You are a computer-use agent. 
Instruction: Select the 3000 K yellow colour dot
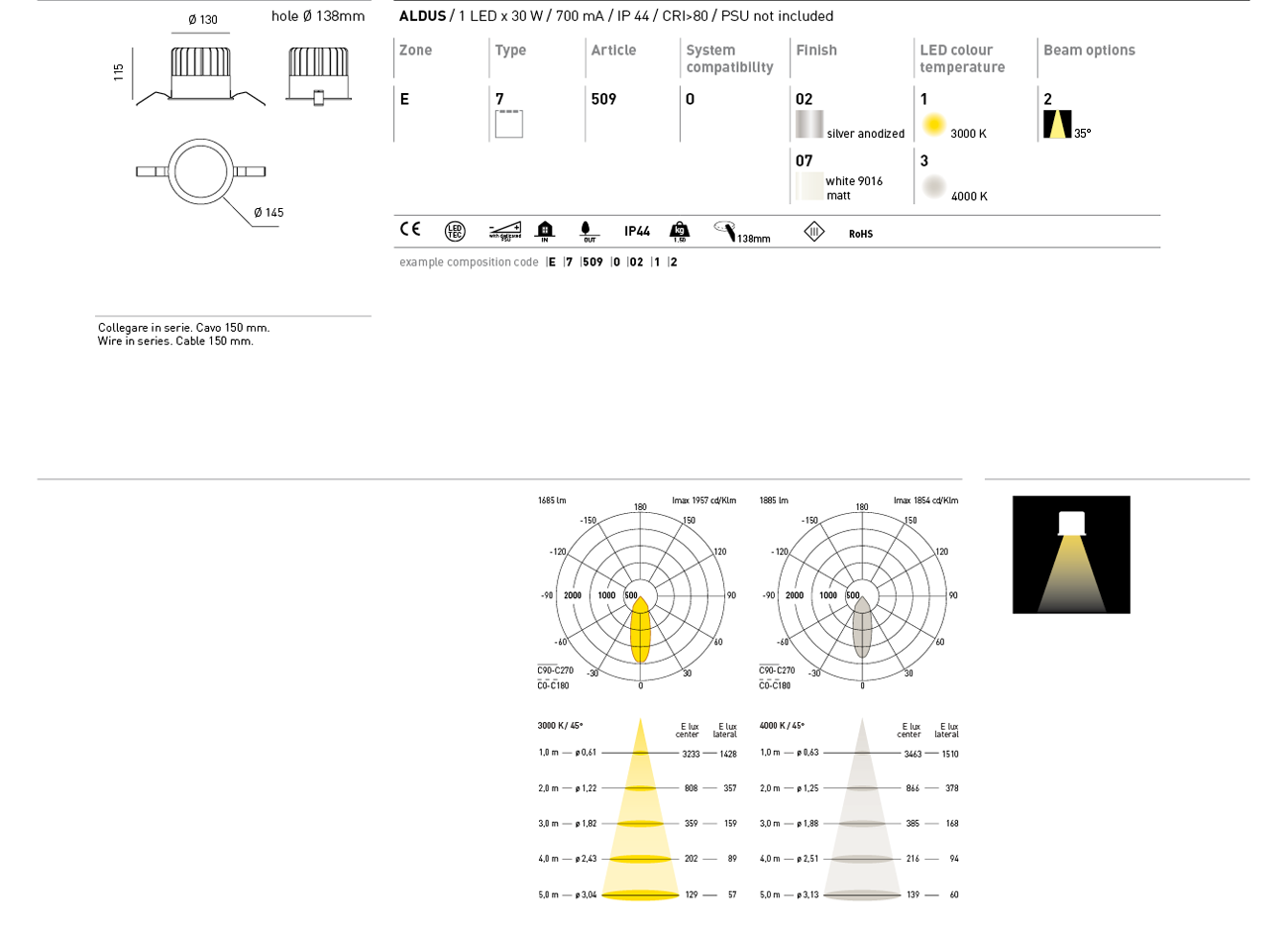click(933, 125)
